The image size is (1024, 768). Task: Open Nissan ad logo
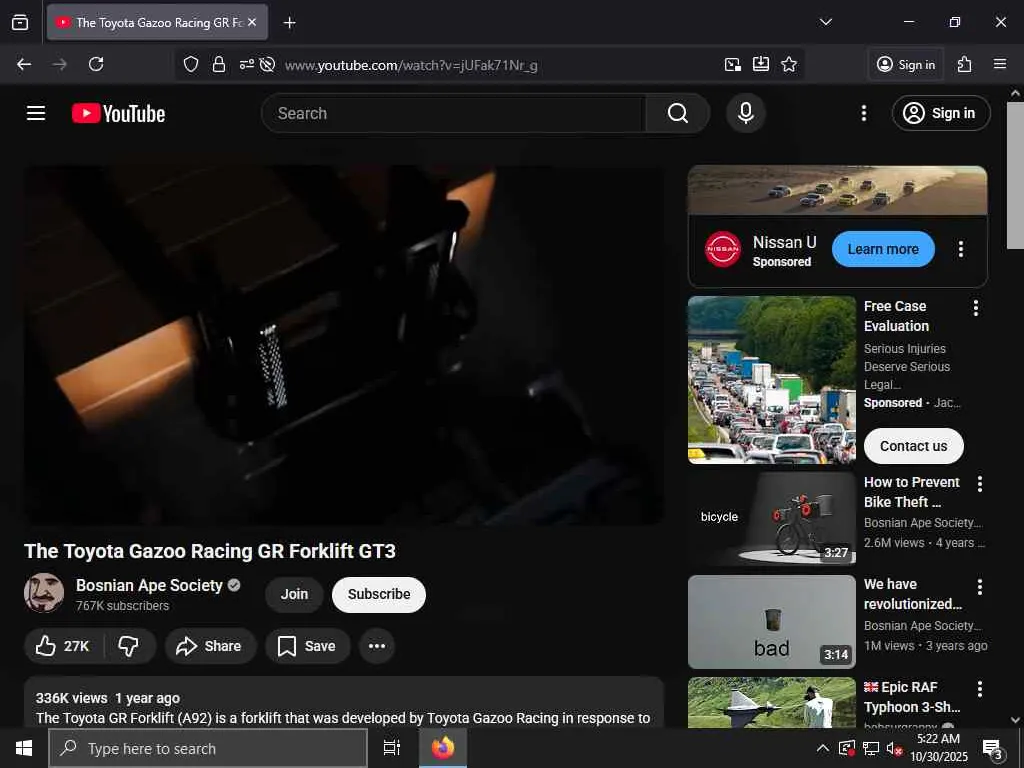point(723,249)
